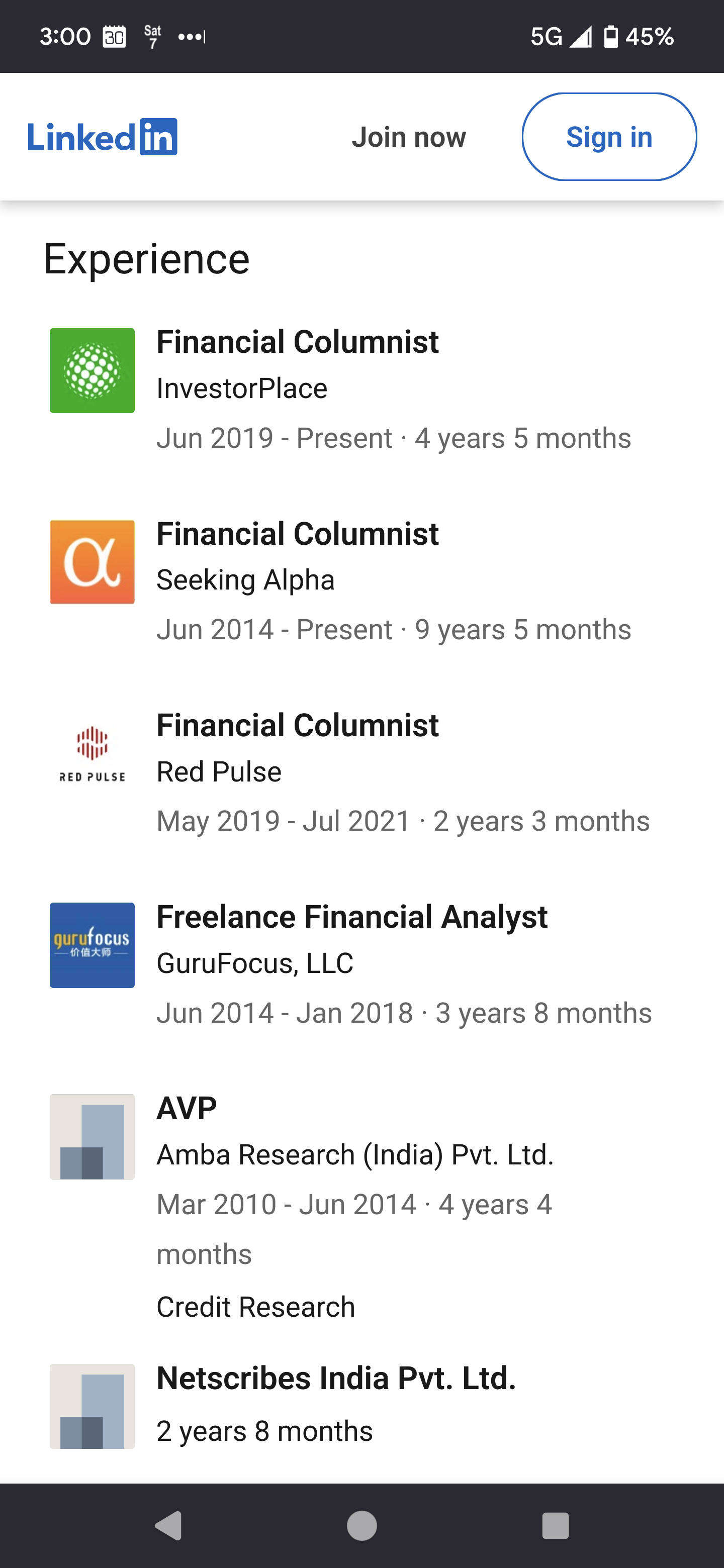The image size is (724, 1568).
Task: Tap the battery indicator in status bar
Action: tap(611, 37)
